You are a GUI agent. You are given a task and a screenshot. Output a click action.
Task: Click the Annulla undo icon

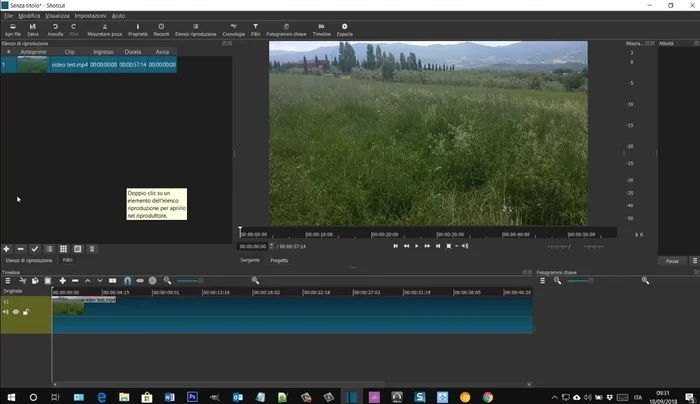[55, 30]
